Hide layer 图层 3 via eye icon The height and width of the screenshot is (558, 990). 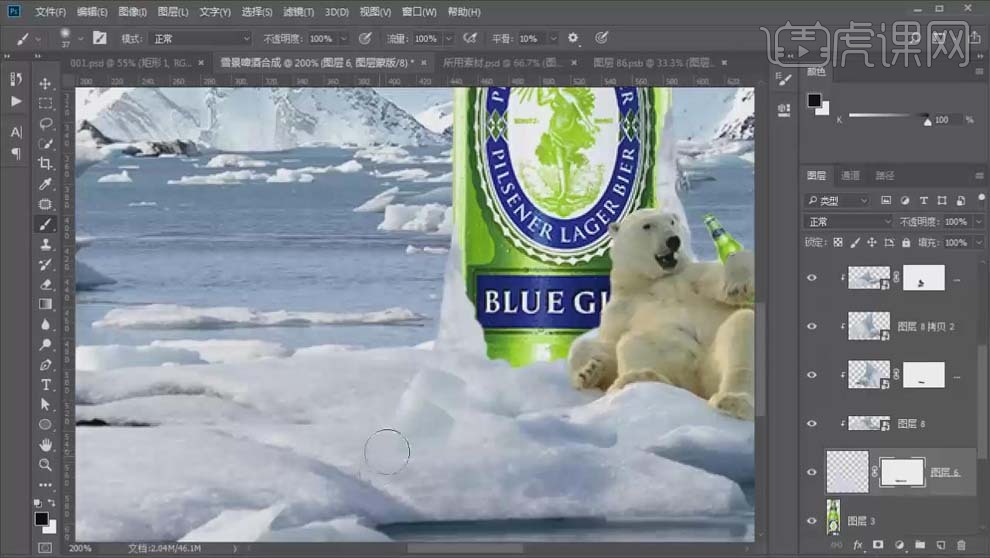pos(812,521)
